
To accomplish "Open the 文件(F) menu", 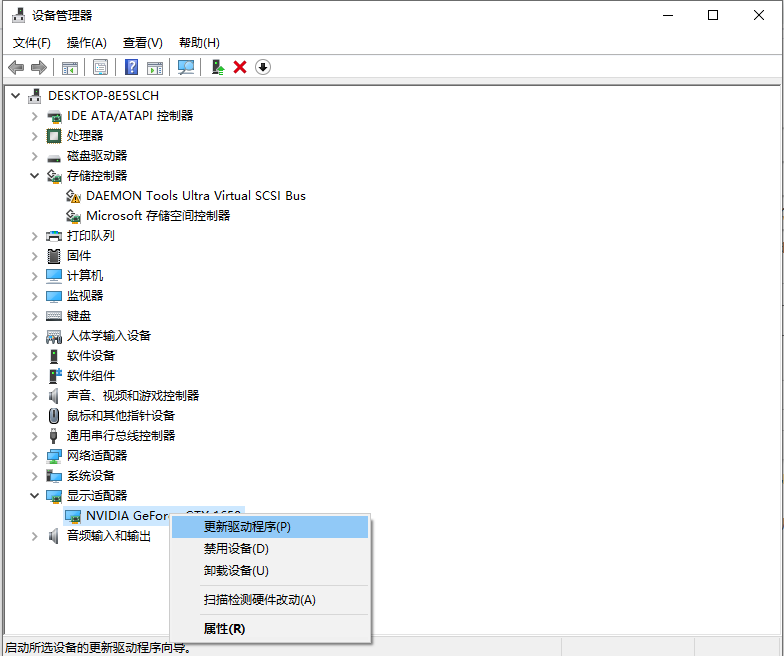I will pos(31,43).
